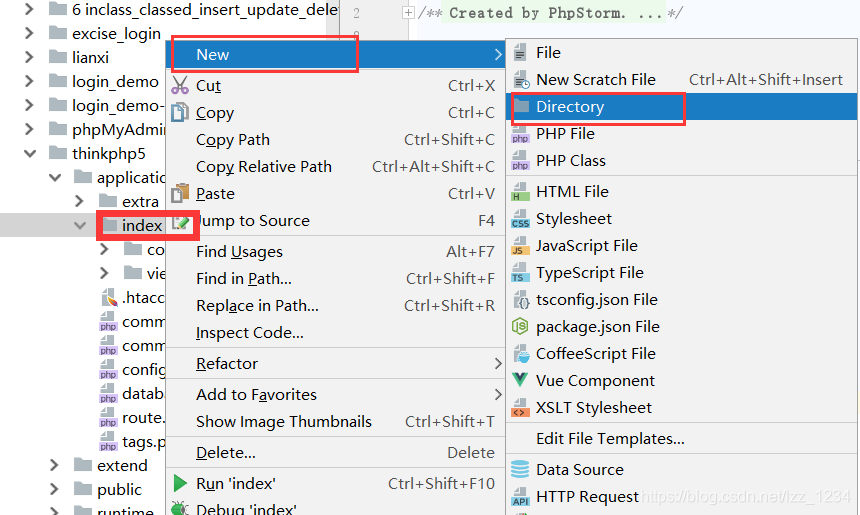Click the green Run 'index' arrow icon

click(180, 483)
